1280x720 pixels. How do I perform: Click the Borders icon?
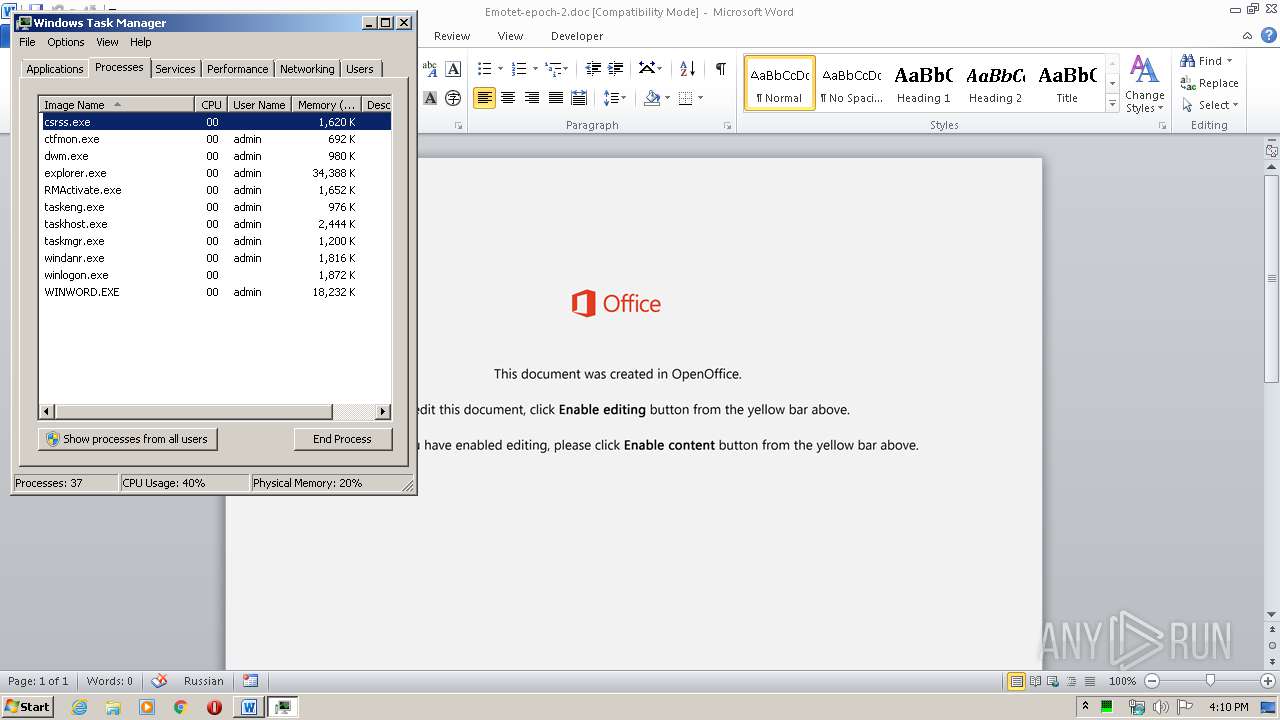tap(685, 97)
